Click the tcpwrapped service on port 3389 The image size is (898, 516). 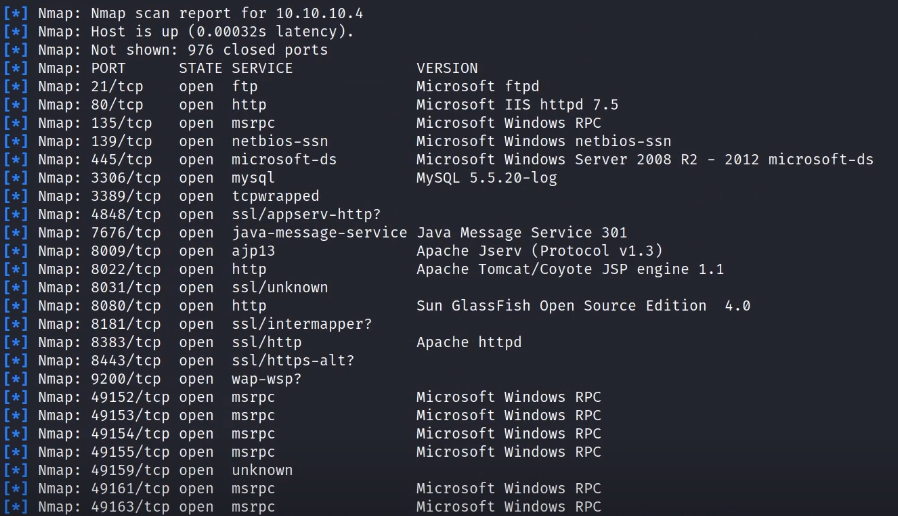[x=275, y=196]
